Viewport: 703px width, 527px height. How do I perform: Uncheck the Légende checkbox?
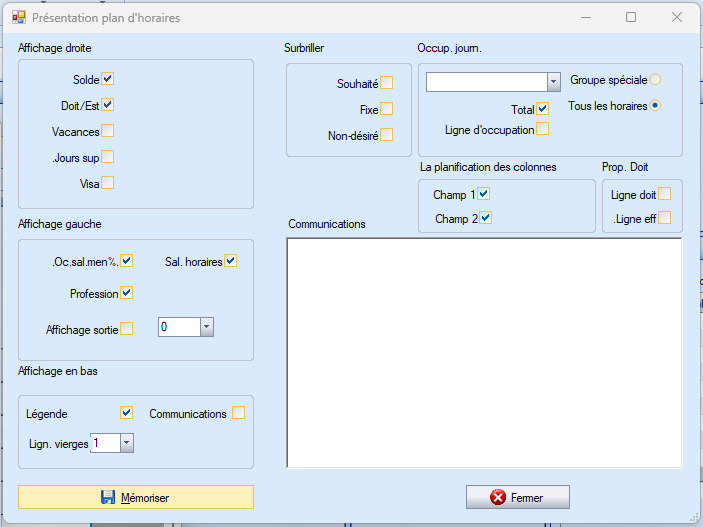pyautogui.click(x=126, y=412)
